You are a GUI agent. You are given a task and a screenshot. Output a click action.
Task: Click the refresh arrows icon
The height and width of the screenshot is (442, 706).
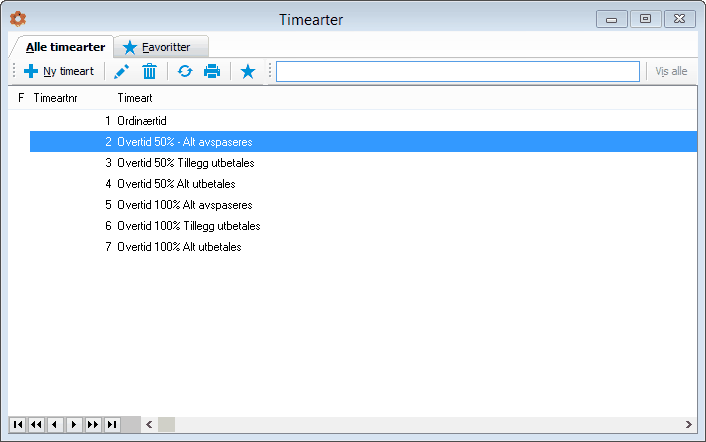coord(185,71)
